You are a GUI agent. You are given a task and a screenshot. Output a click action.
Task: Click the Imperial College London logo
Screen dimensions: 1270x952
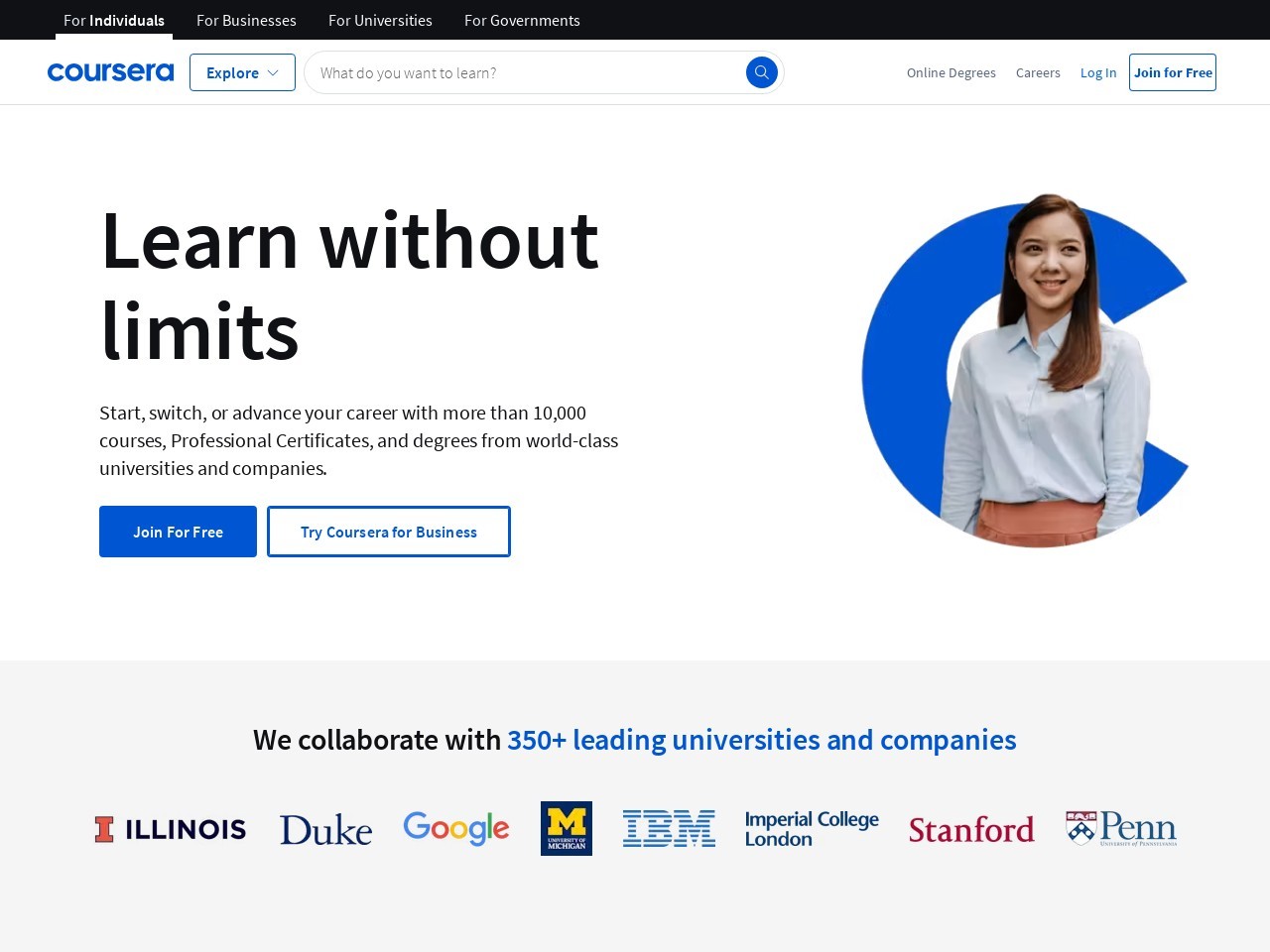812,829
